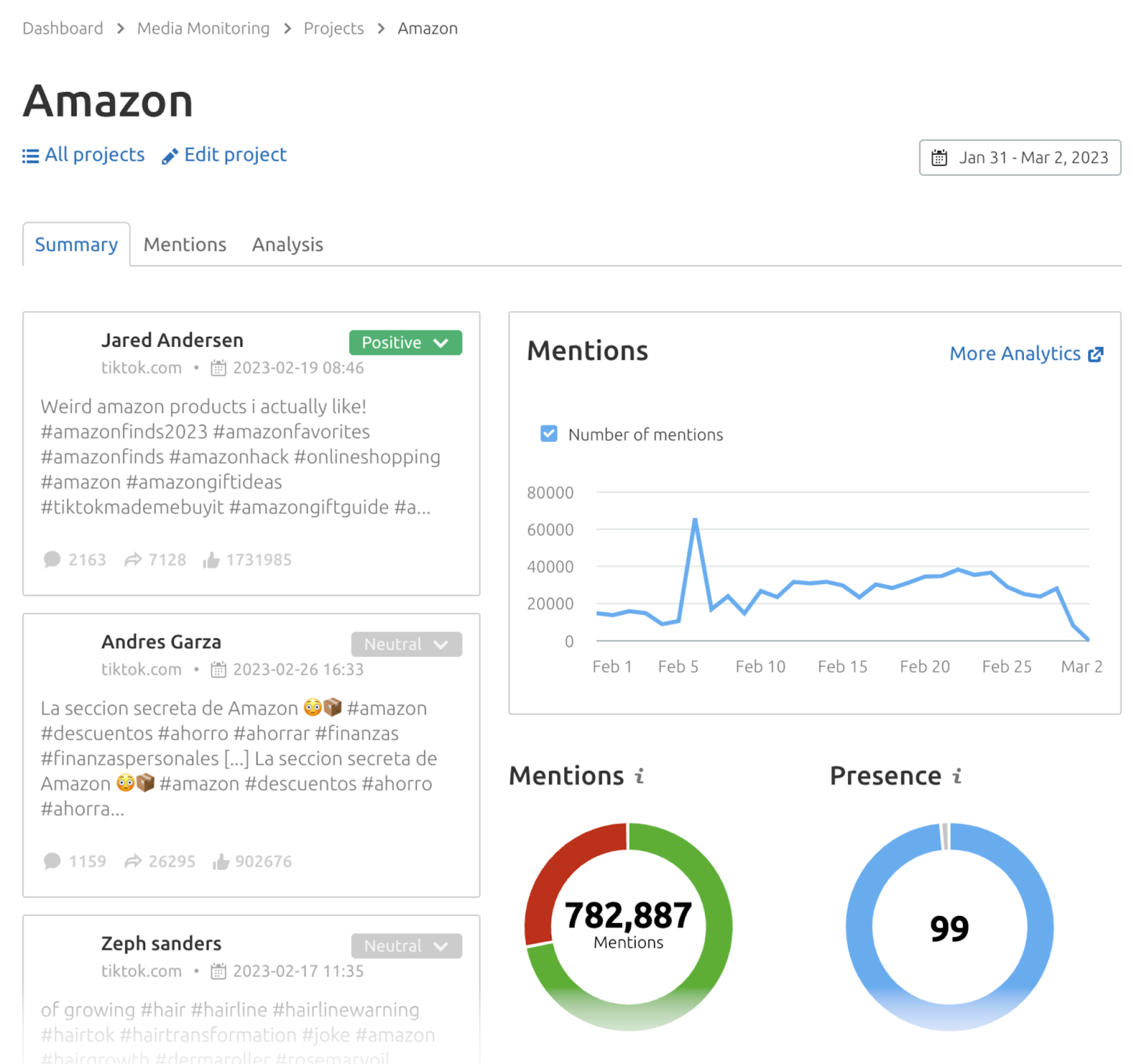
Task: Expand Neutral sentiment dropdown on Andres Garza's post
Action: [x=405, y=644]
